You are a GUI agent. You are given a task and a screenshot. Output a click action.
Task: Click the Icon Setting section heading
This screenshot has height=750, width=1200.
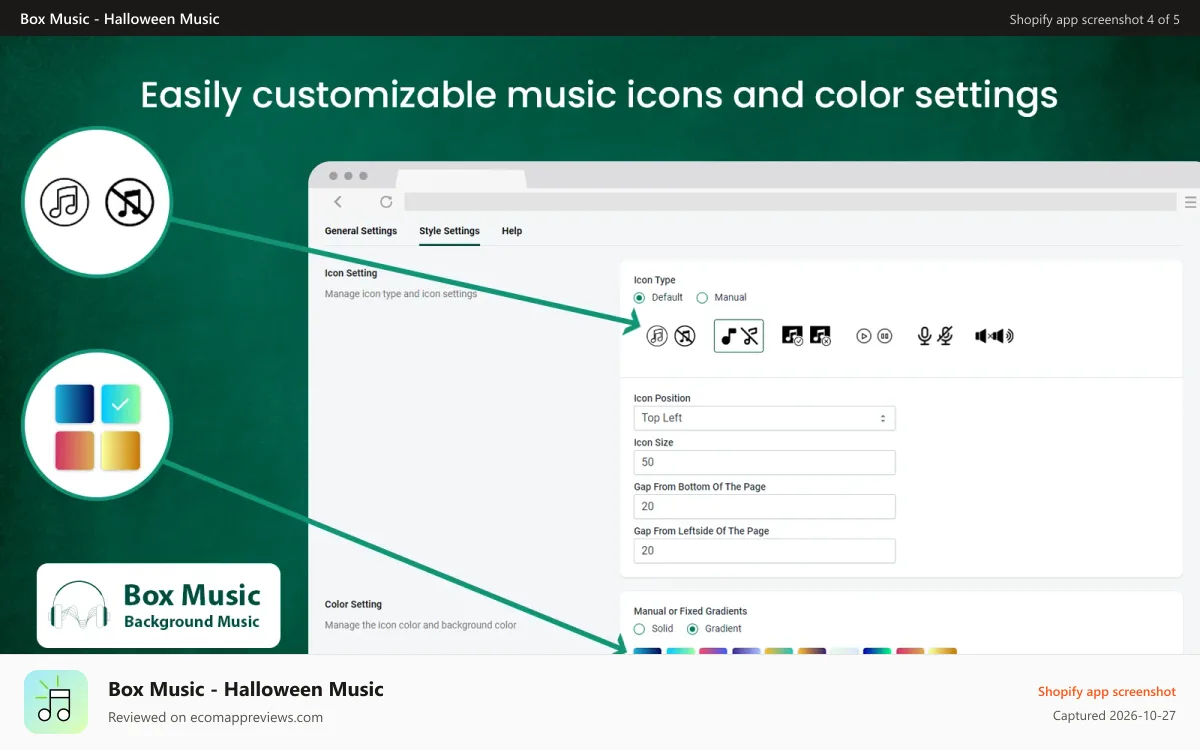pos(351,273)
